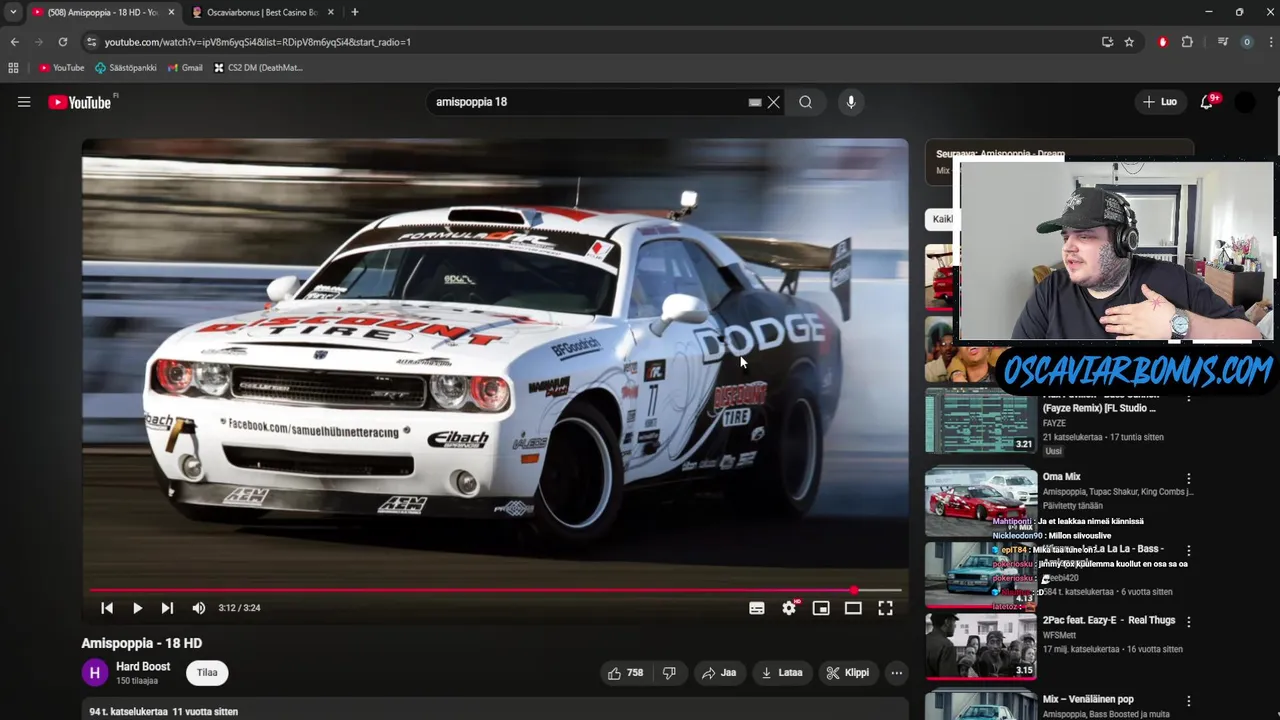
Task: Click the URL address bar
Action: [x=590, y=42]
